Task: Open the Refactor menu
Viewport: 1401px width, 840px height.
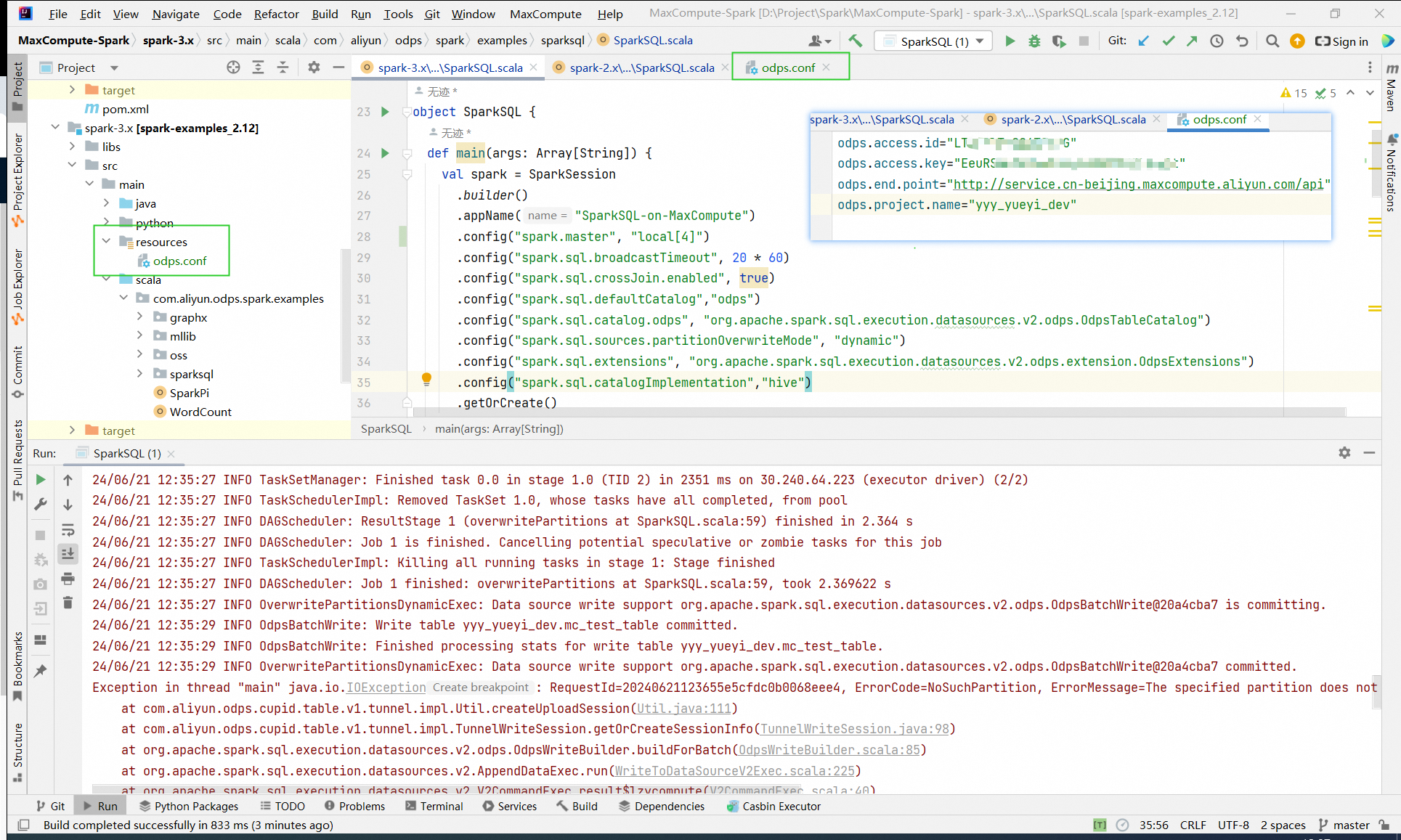Action: 276,14
